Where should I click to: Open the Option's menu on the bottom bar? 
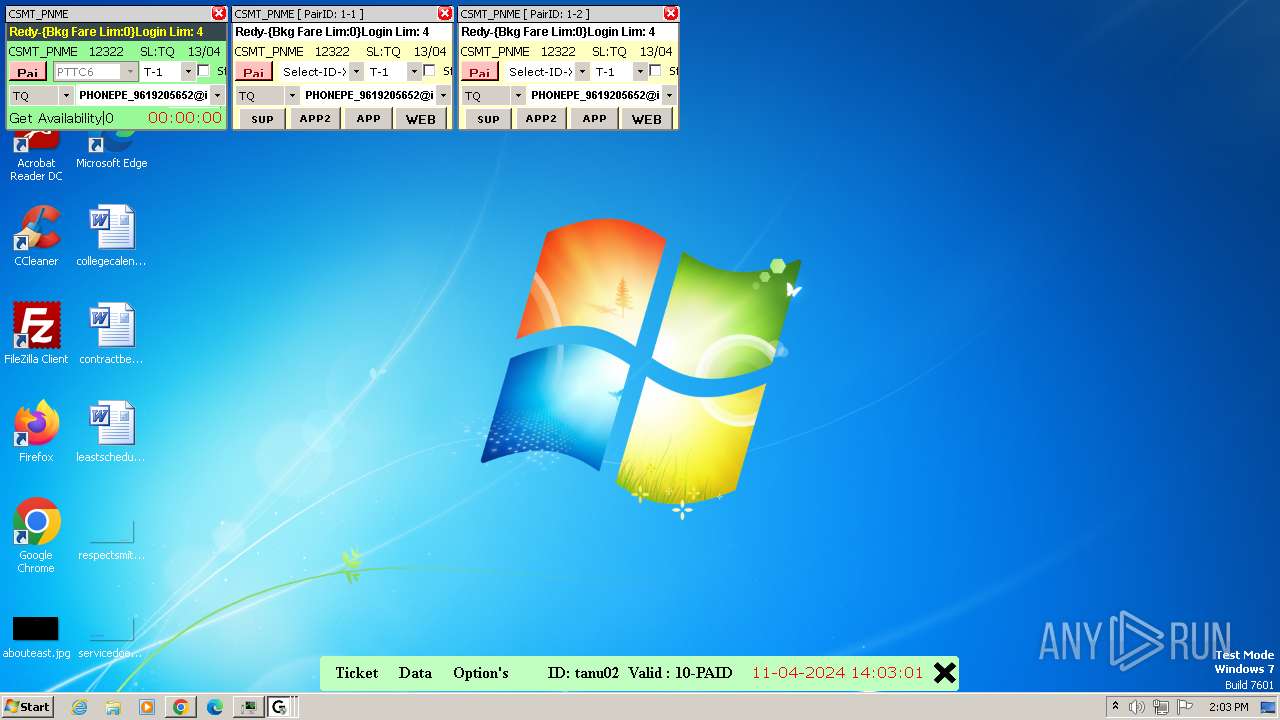tap(481, 673)
